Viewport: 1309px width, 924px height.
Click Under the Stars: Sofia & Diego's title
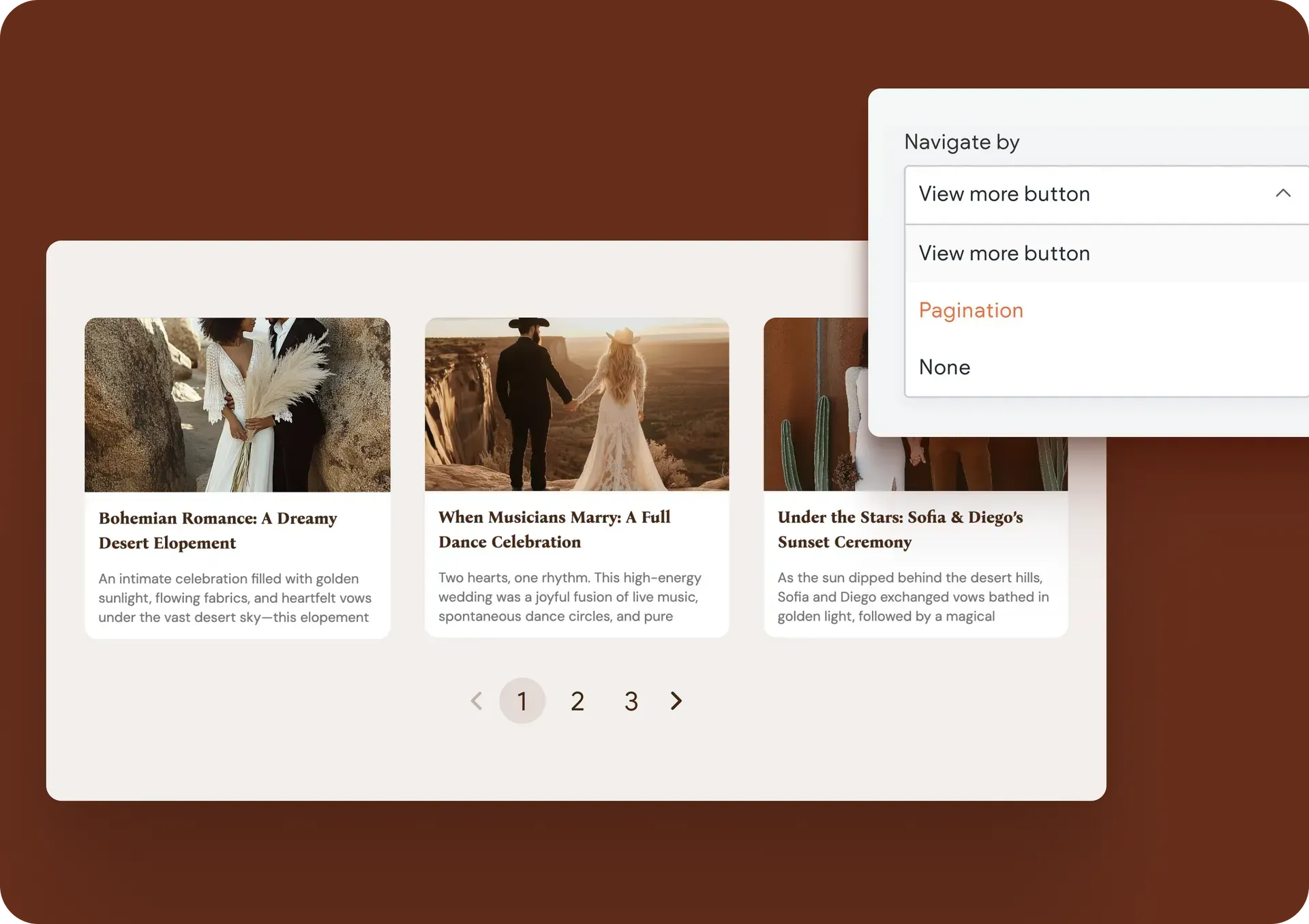coord(899,529)
